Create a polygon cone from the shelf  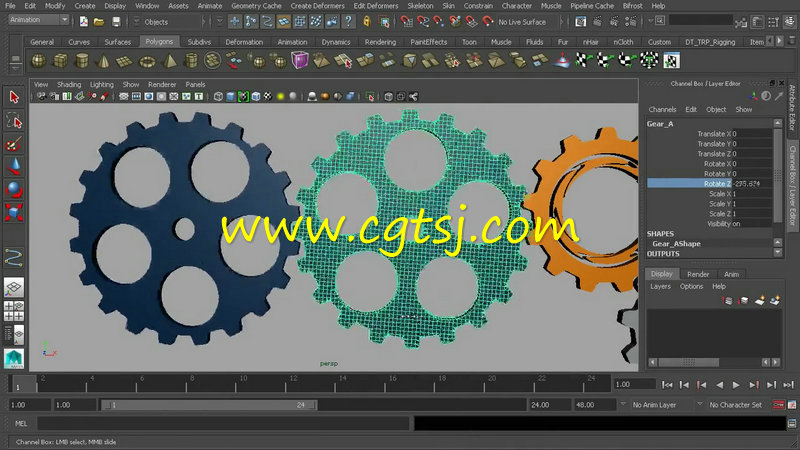coord(104,61)
